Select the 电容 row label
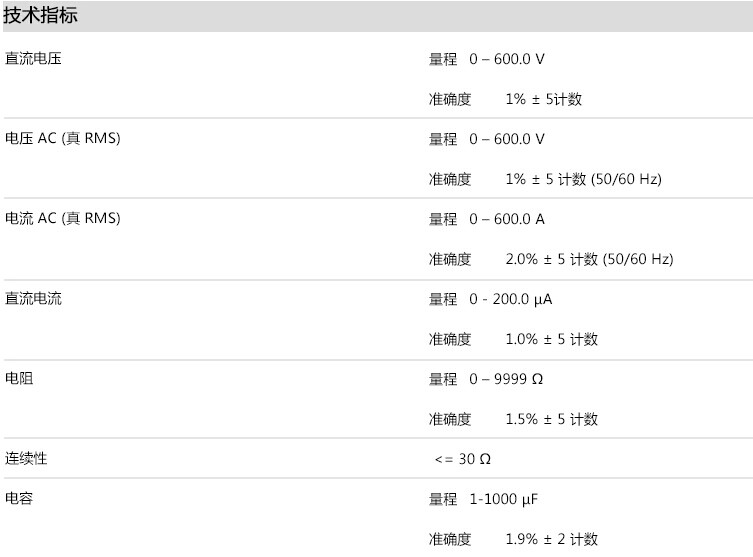 [x=19, y=498]
